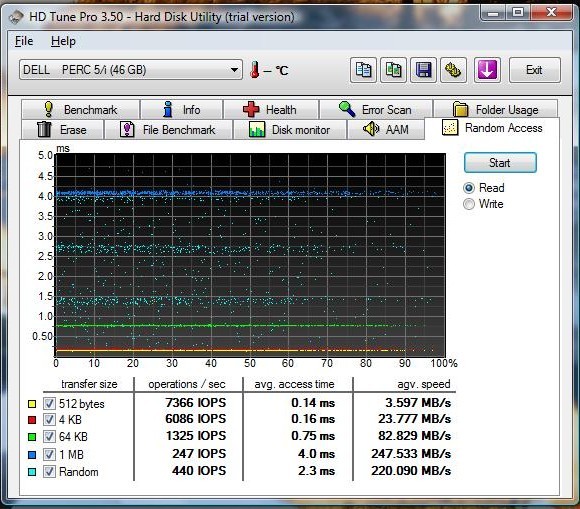580x509 pixels.
Task: Switch to the Error Scan tab
Action: [x=376, y=109]
